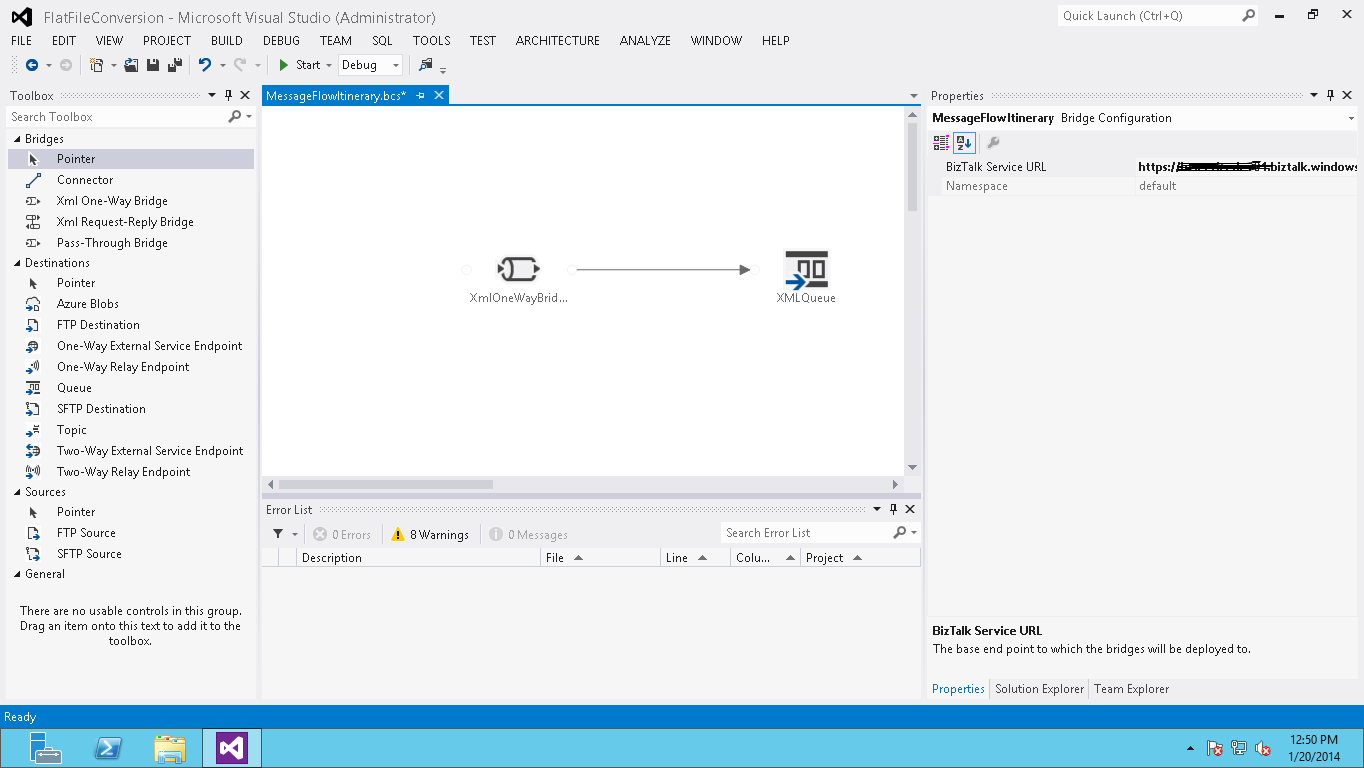This screenshot has height=768, width=1364.
Task: Collapse the Destinations toolbox group
Action: (x=17, y=263)
